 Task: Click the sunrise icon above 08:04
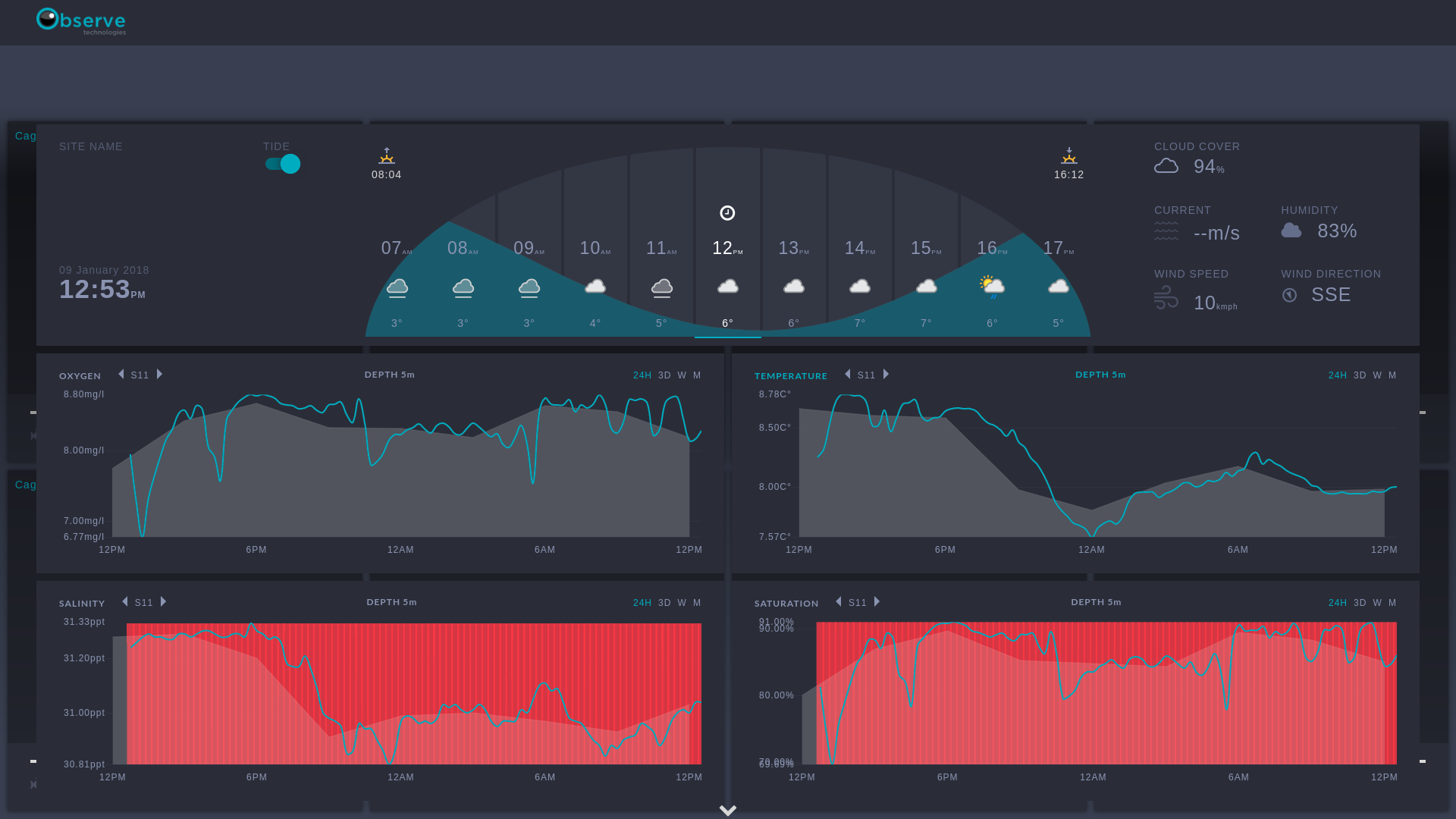coord(387,156)
